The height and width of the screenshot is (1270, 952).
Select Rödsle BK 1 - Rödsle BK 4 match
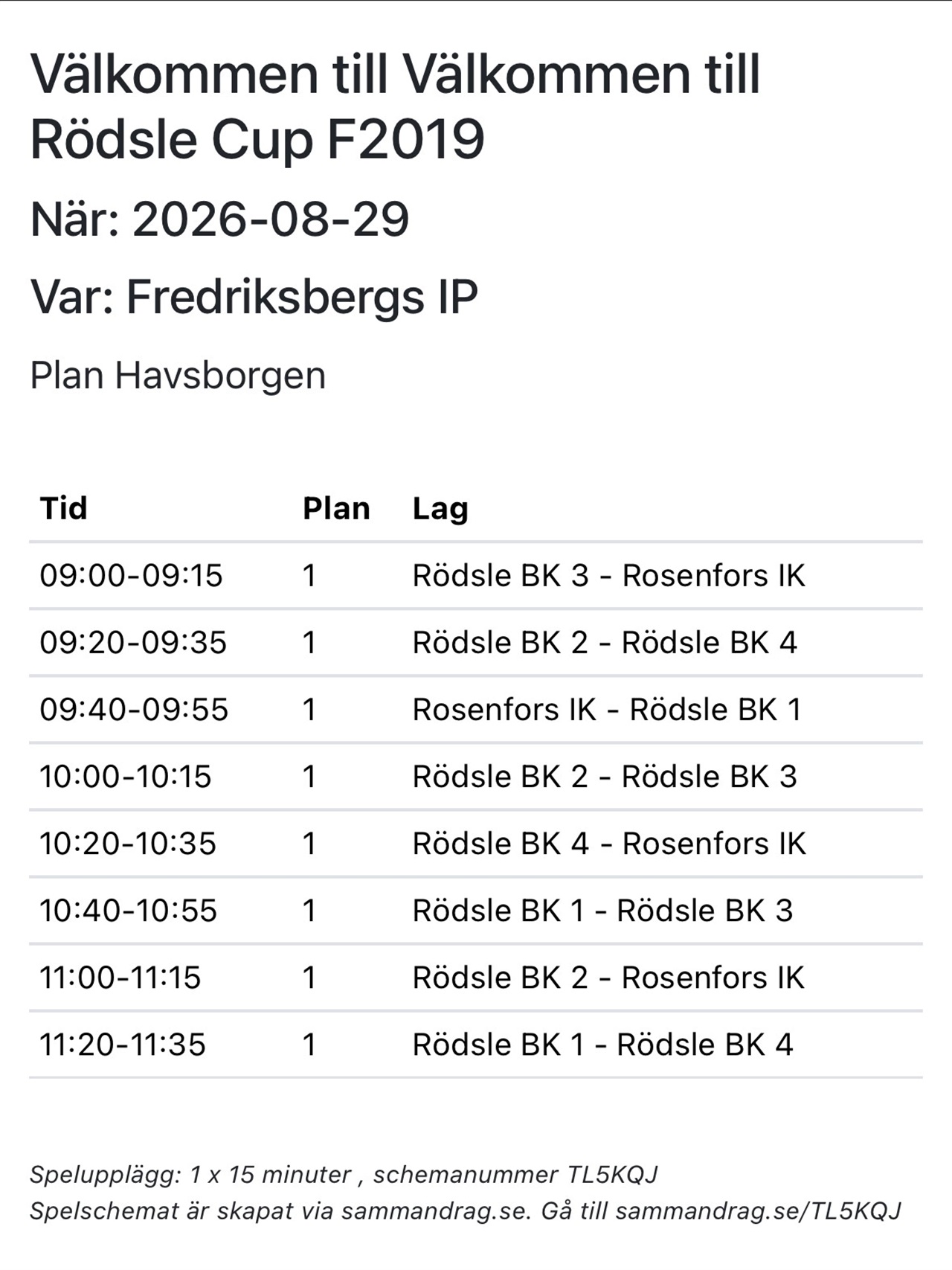(602, 1045)
